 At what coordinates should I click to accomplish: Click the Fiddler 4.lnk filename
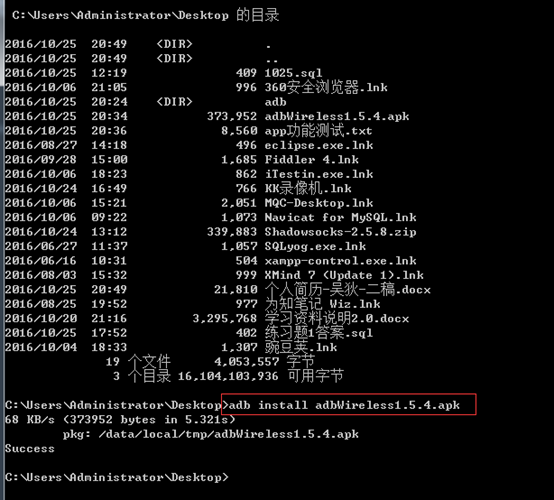click(x=312, y=160)
